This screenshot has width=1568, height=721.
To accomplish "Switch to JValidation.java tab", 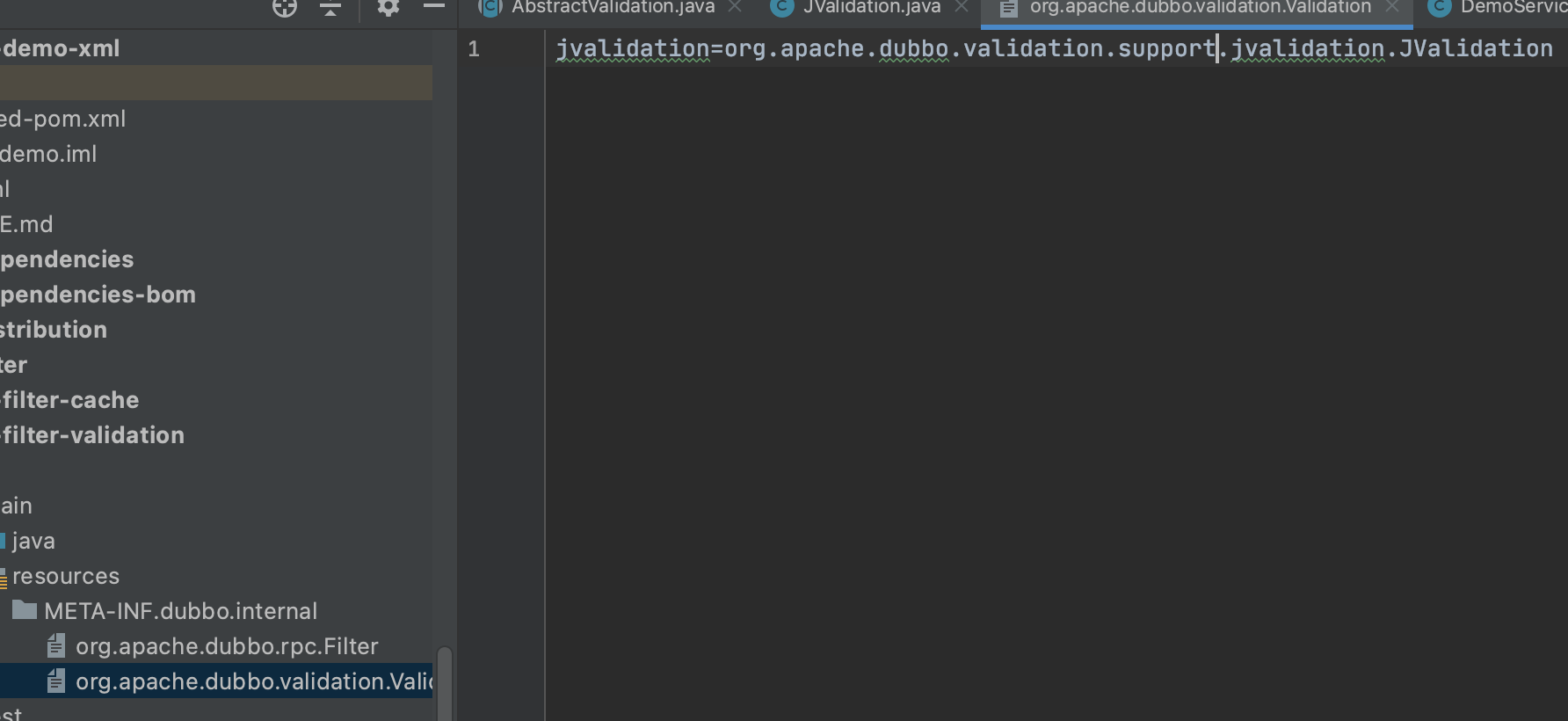I will (872, 7).
